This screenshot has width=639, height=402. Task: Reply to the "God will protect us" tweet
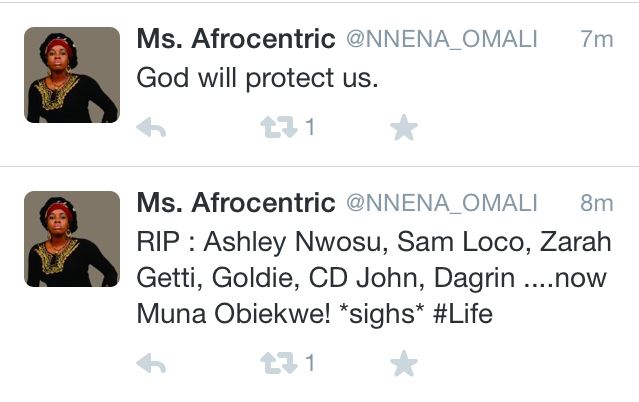(x=150, y=128)
